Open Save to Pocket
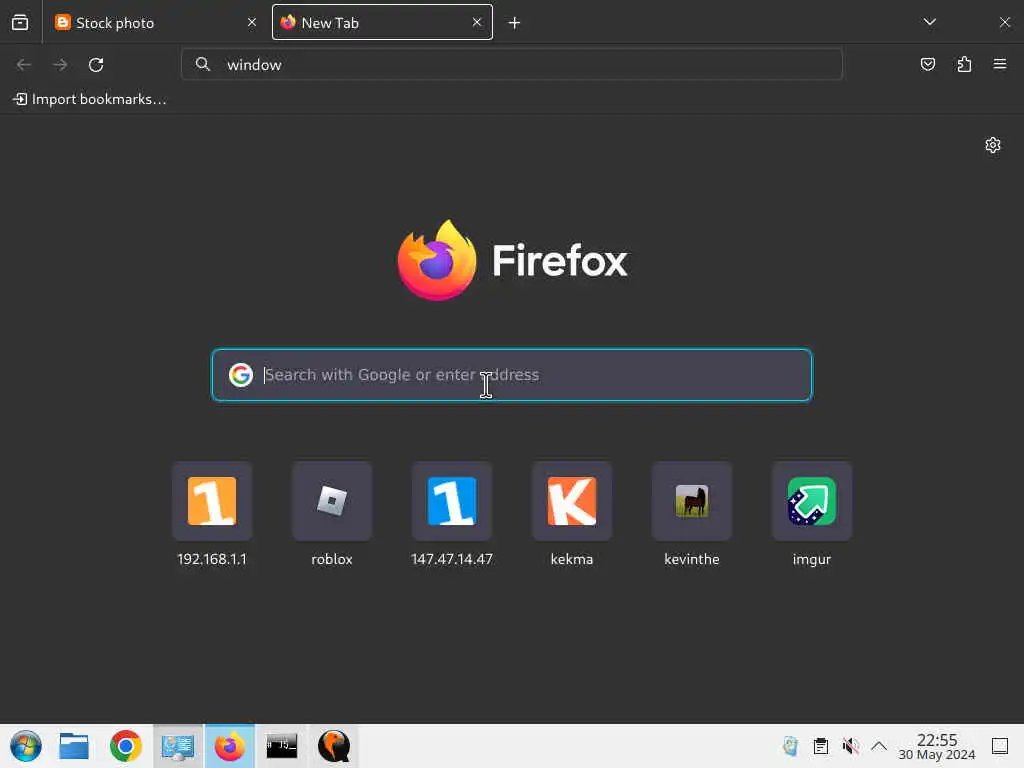The image size is (1024, 768). point(927,64)
